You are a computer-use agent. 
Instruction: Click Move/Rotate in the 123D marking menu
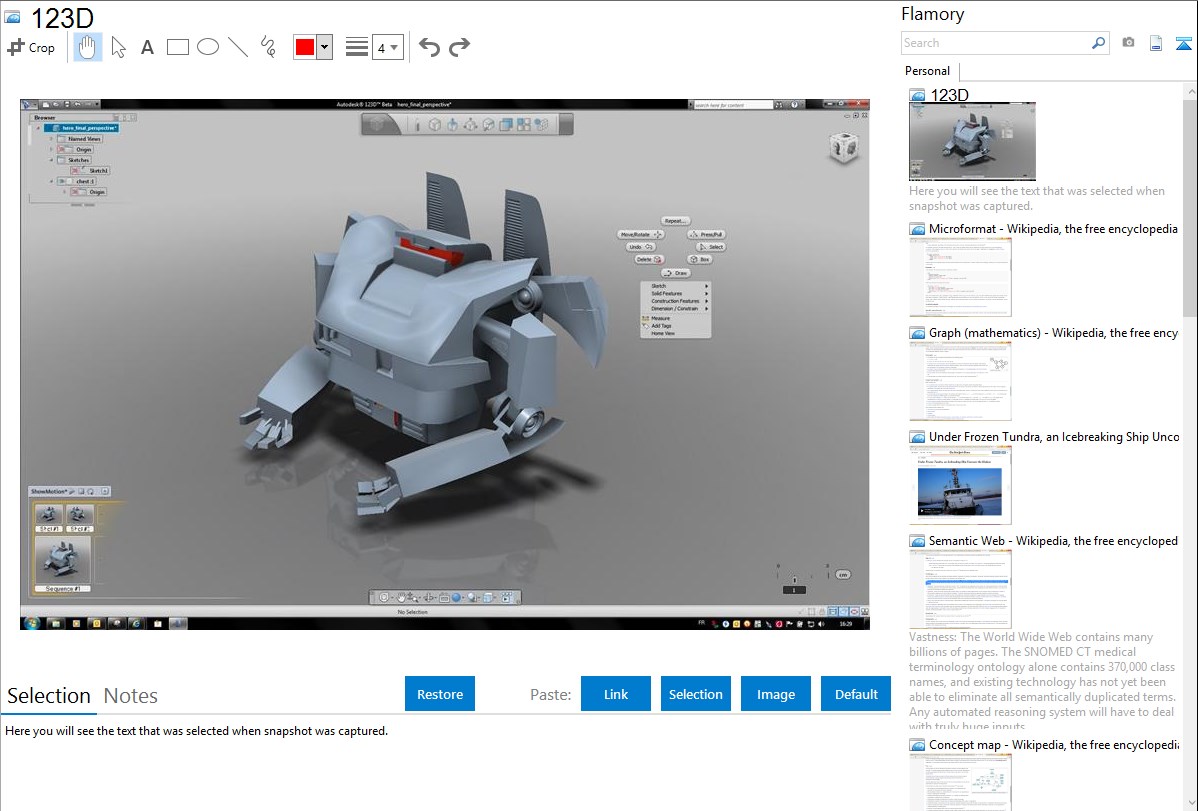tap(640, 235)
